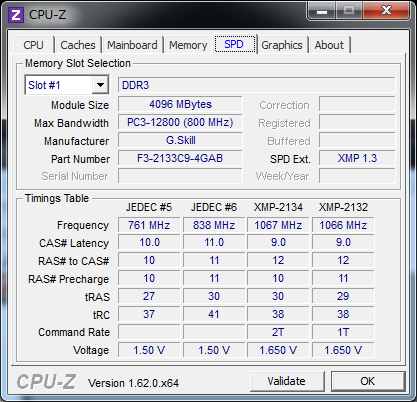This screenshot has height=402, width=417.
Task: Click the 2T command rate cell
Action: coord(278,332)
